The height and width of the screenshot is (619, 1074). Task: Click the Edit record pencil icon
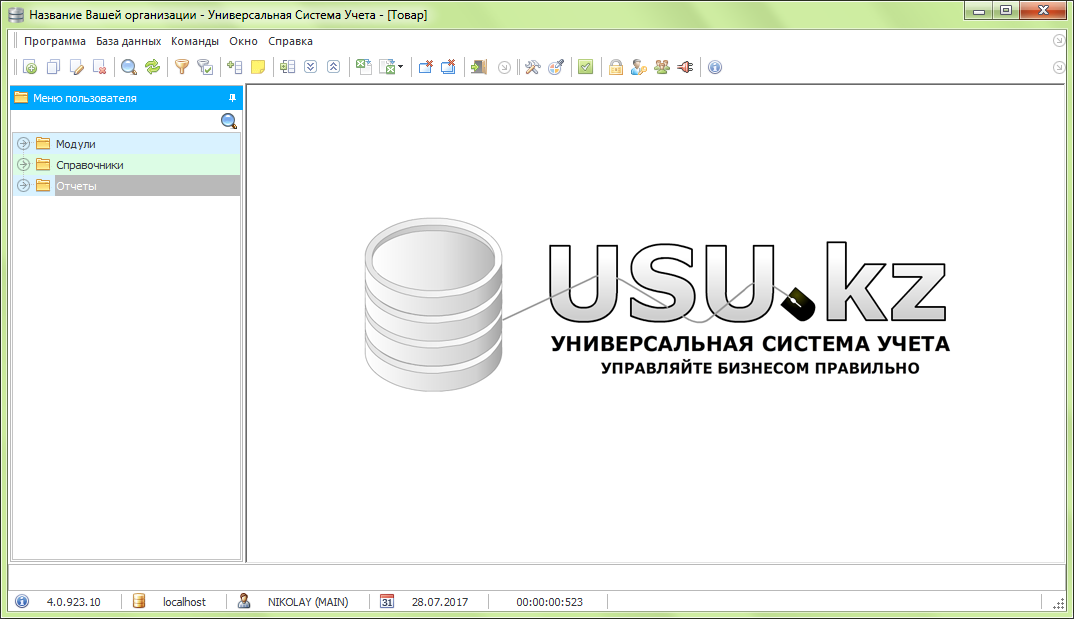[77, 67]
